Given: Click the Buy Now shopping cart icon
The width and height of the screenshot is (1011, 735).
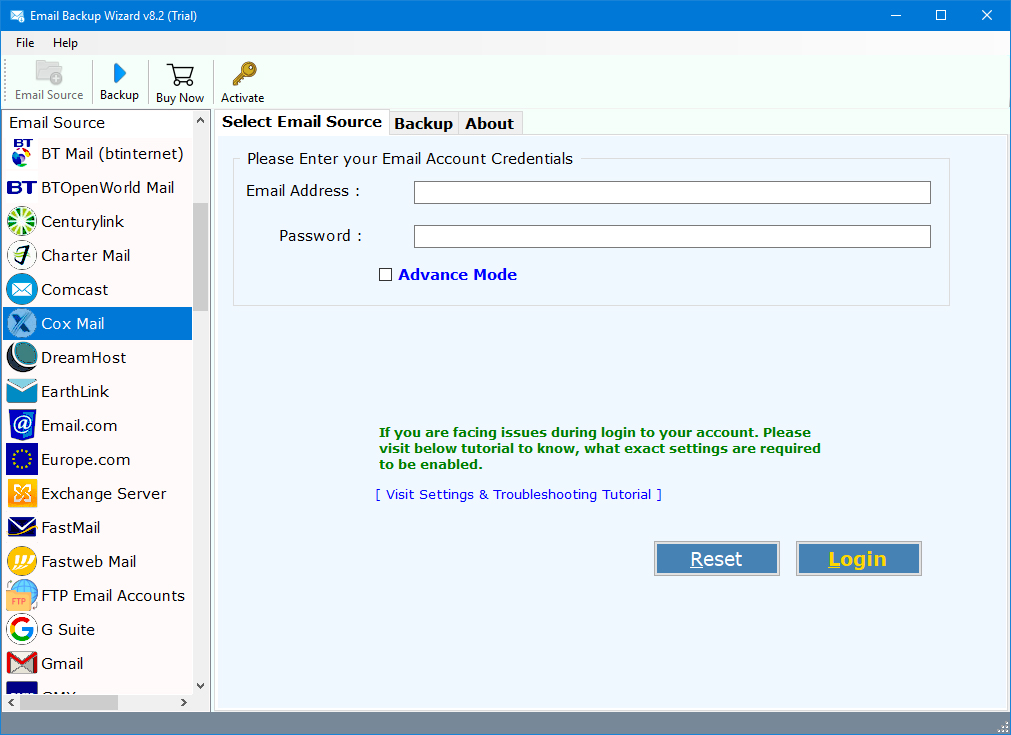Looking at the screenshot, I should pyautogui.click(x=180, y=75).
